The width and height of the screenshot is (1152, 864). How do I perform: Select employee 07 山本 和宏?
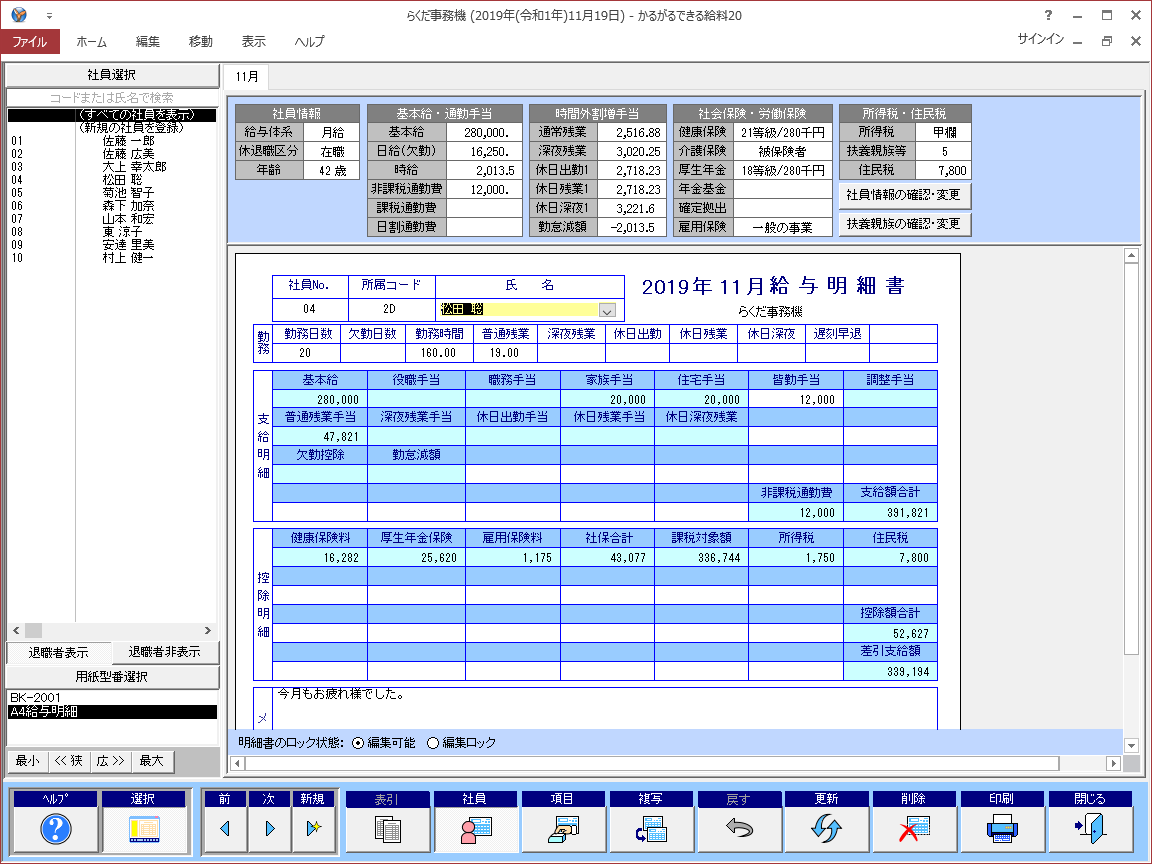112,219
